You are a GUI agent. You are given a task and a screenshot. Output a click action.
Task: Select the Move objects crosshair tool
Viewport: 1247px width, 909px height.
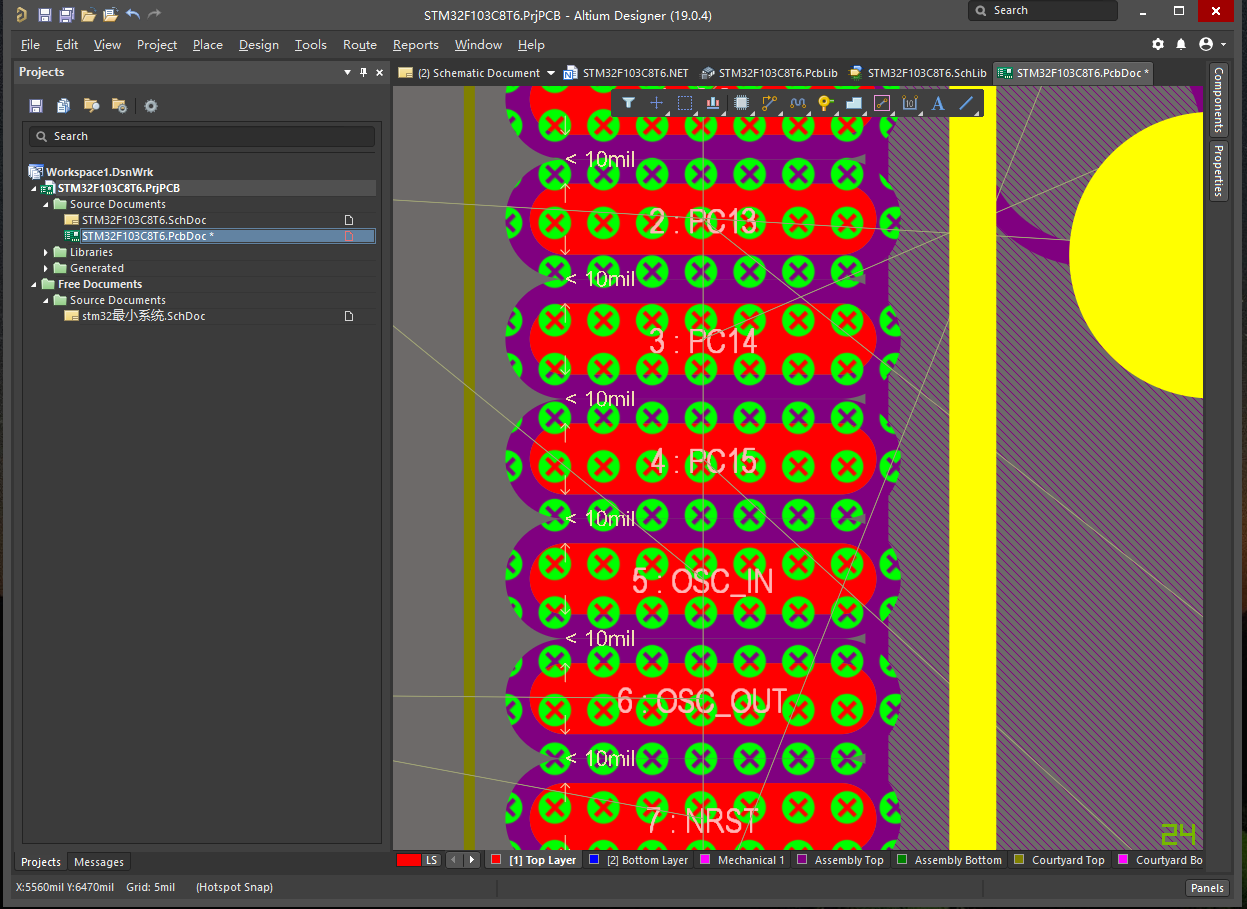click(656, 103)
